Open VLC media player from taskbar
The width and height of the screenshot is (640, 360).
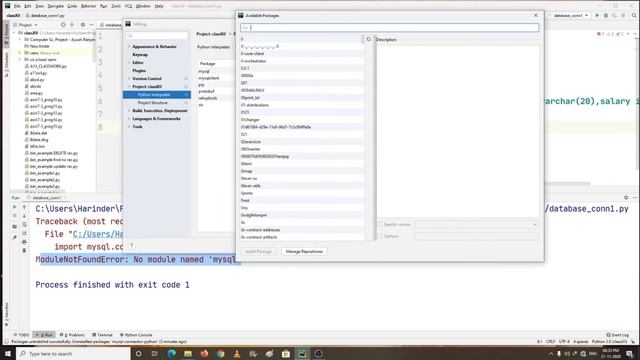pos(237,353)
